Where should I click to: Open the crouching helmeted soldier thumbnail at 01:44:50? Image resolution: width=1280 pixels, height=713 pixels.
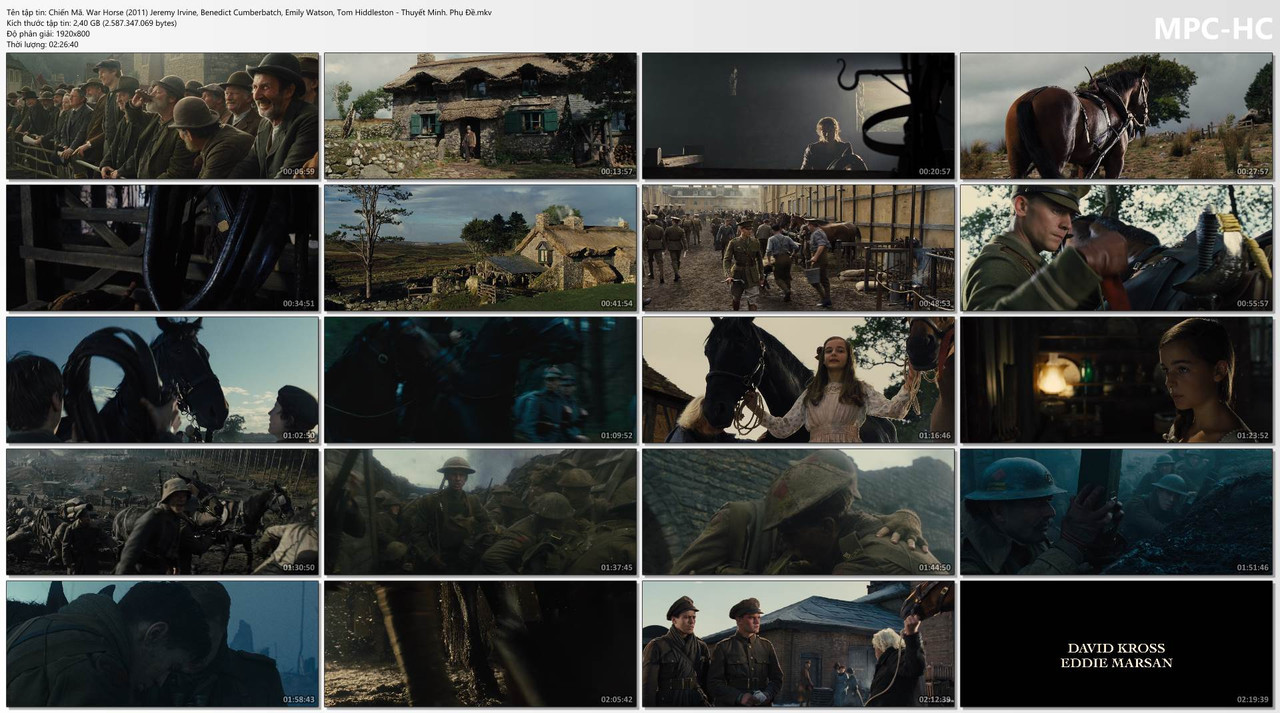click(x=798, y=512)
